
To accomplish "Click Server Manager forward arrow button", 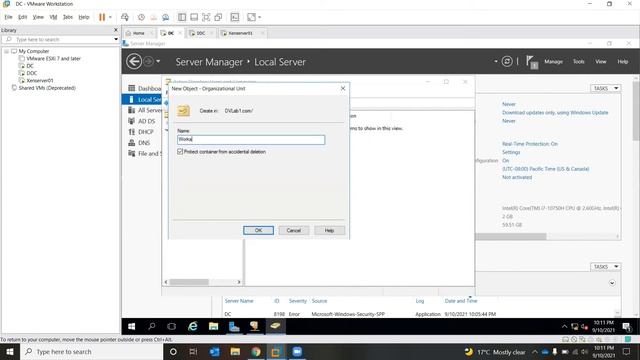I will click(x=149, y=62).
